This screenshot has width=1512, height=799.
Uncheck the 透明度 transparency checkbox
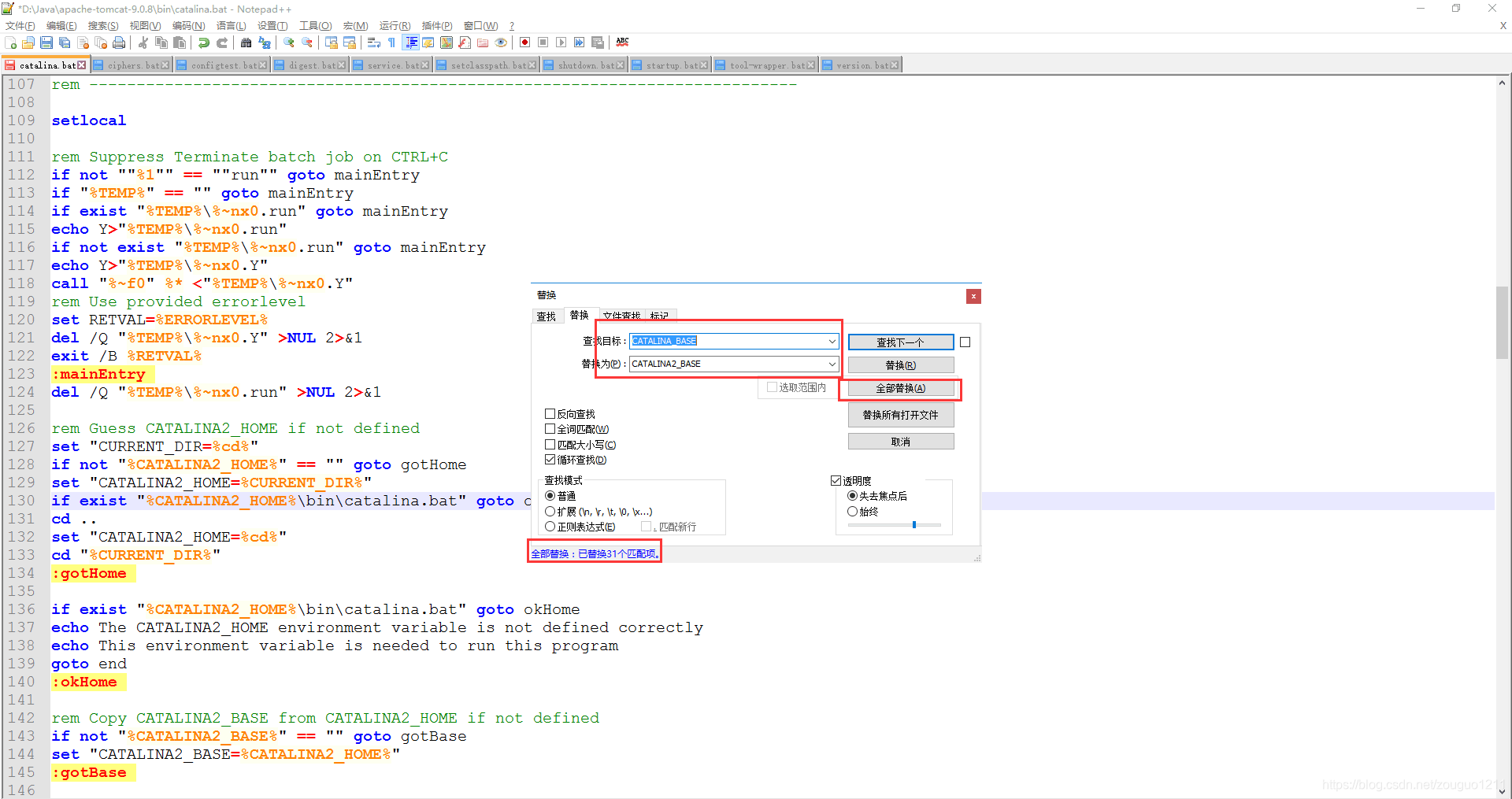click(x=836, y=480)
